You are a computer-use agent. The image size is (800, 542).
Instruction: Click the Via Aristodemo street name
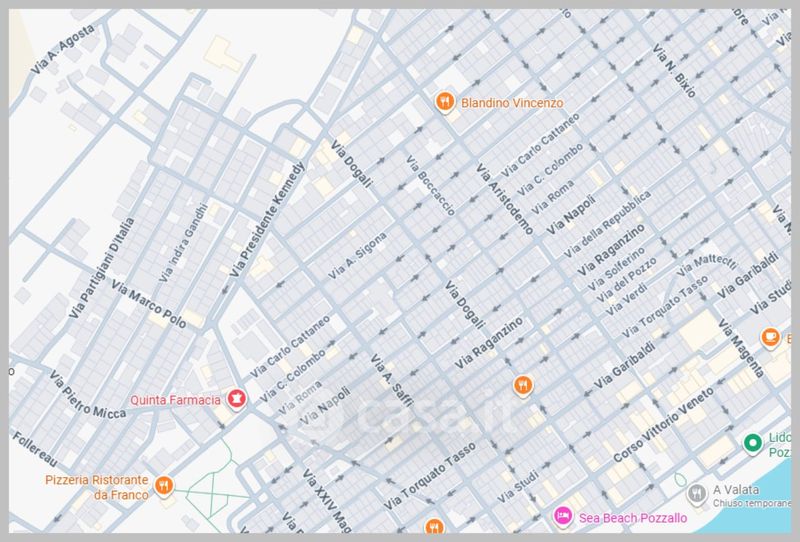[x=502, y=198]
